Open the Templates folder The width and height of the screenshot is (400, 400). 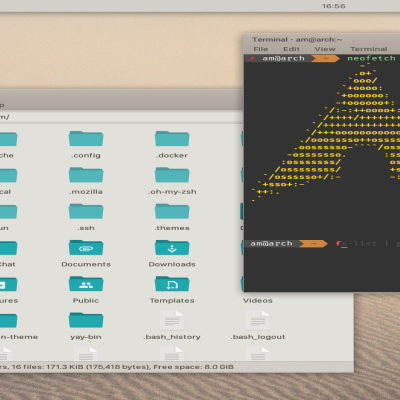click(x=172, y=284)
